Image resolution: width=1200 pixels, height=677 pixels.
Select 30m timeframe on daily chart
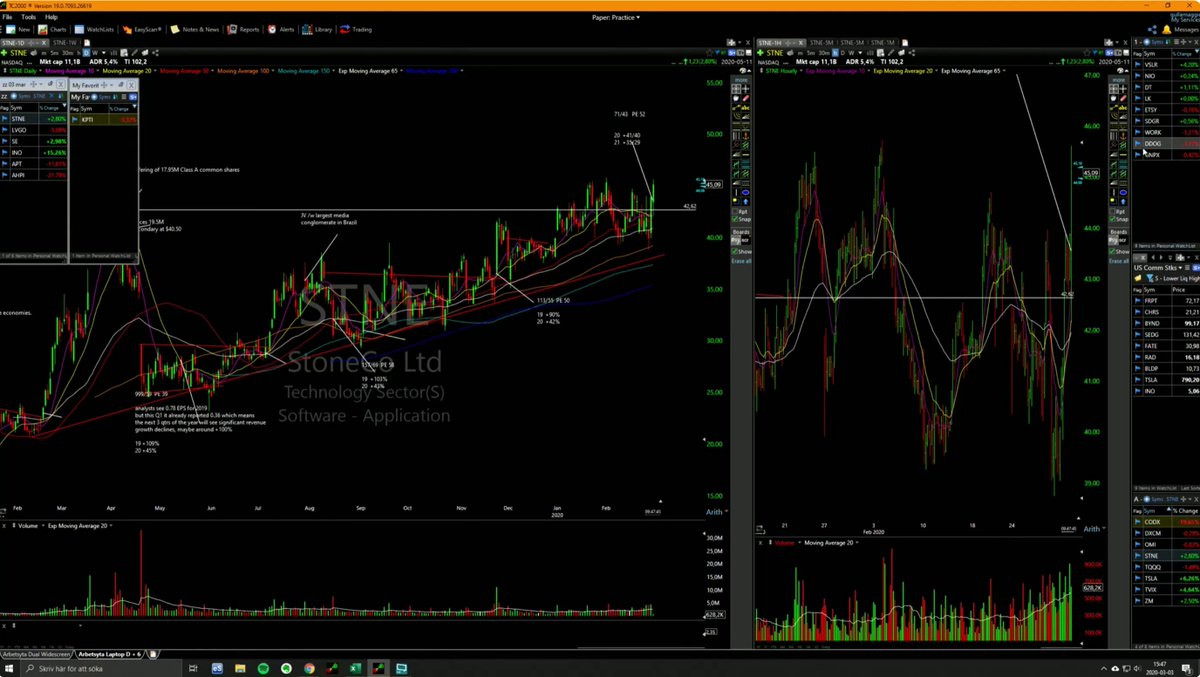click(x=66, y=52)
